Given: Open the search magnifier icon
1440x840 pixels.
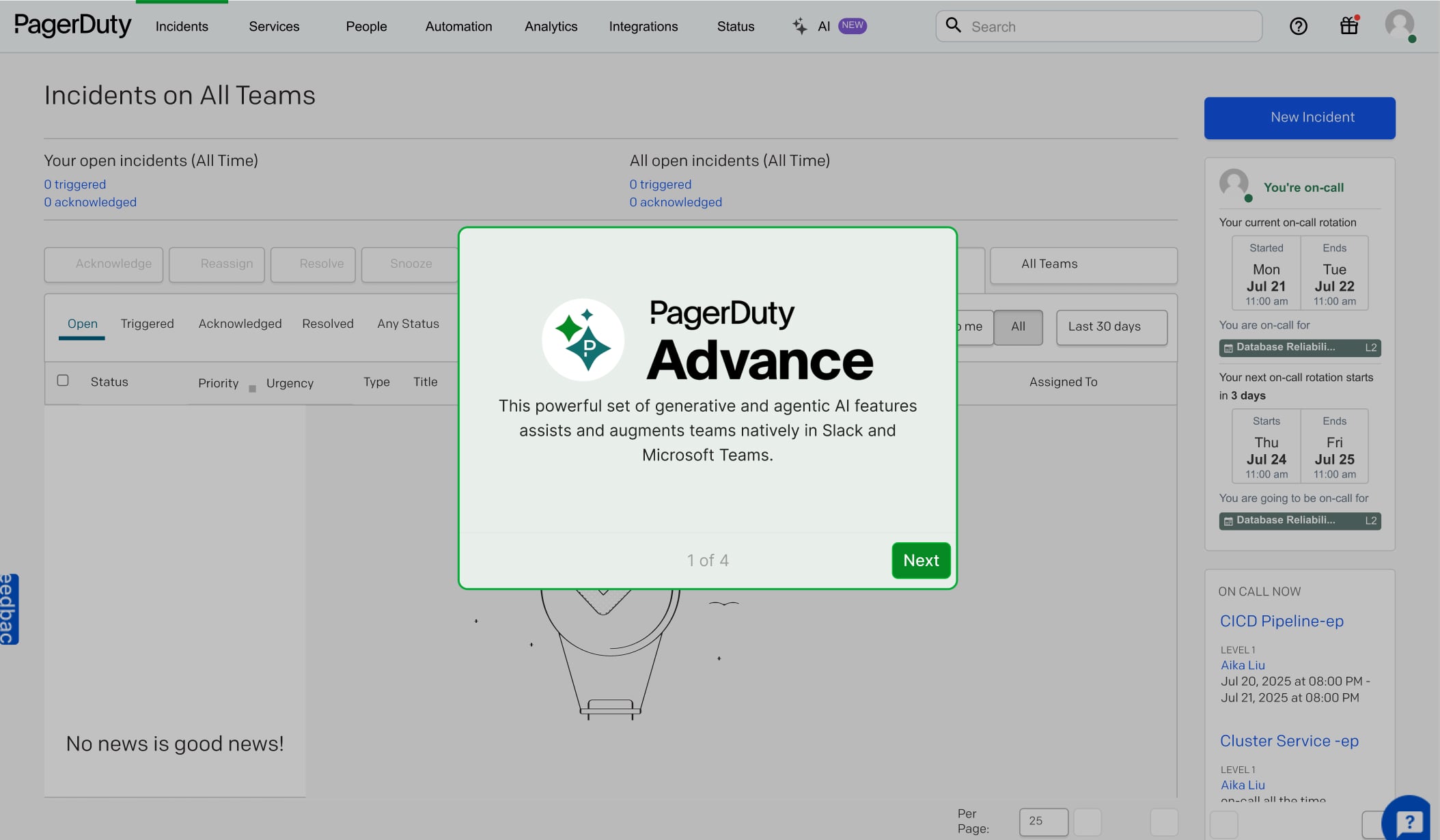Looking at the screenshot, I should 953,25.
